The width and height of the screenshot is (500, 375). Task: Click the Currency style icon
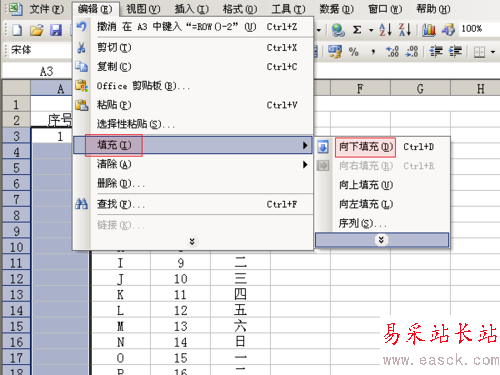pyautogui.click(x=335, y=52)
